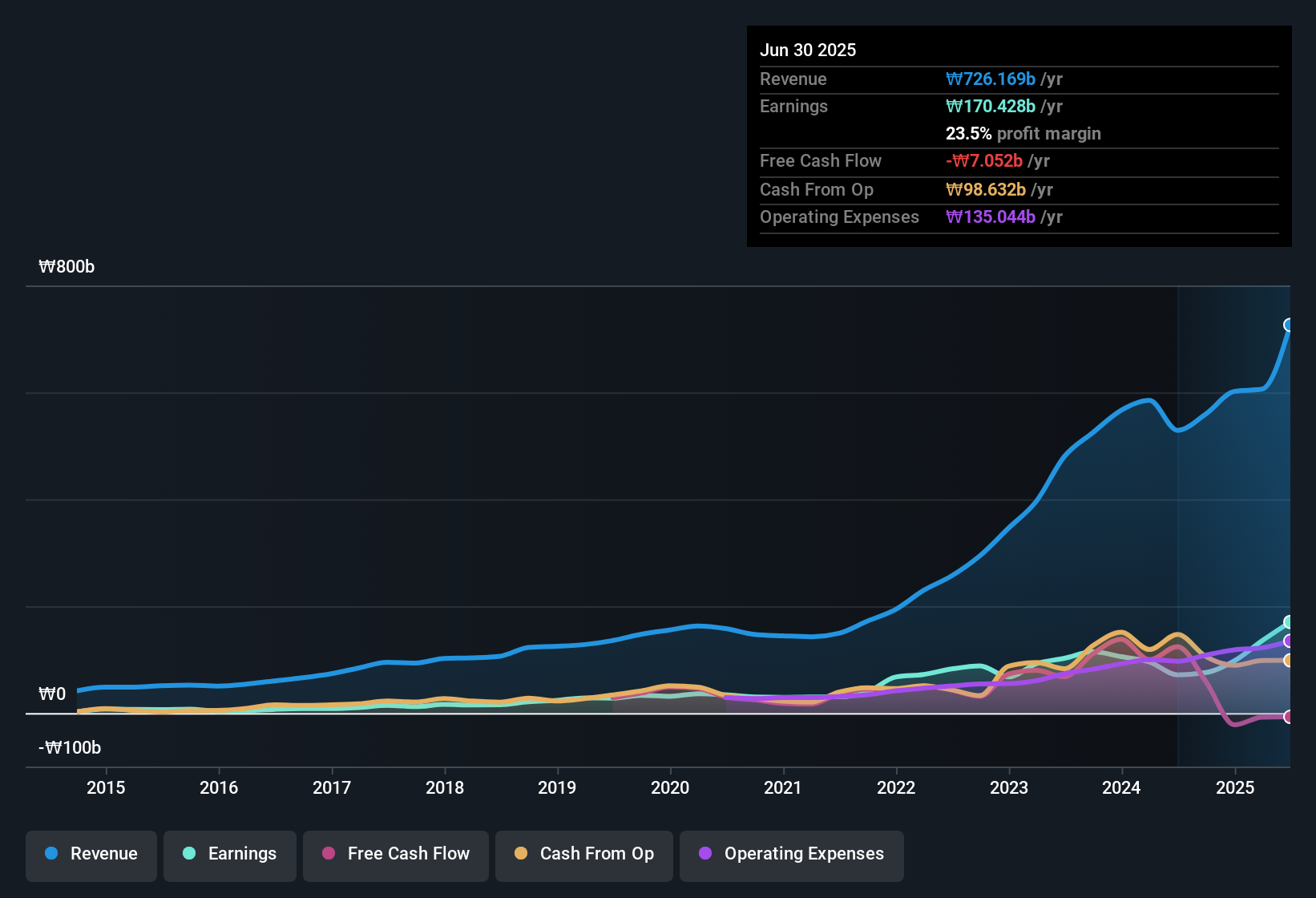Click the purple Operating Expenses legend dot

(x=705, y=854)
